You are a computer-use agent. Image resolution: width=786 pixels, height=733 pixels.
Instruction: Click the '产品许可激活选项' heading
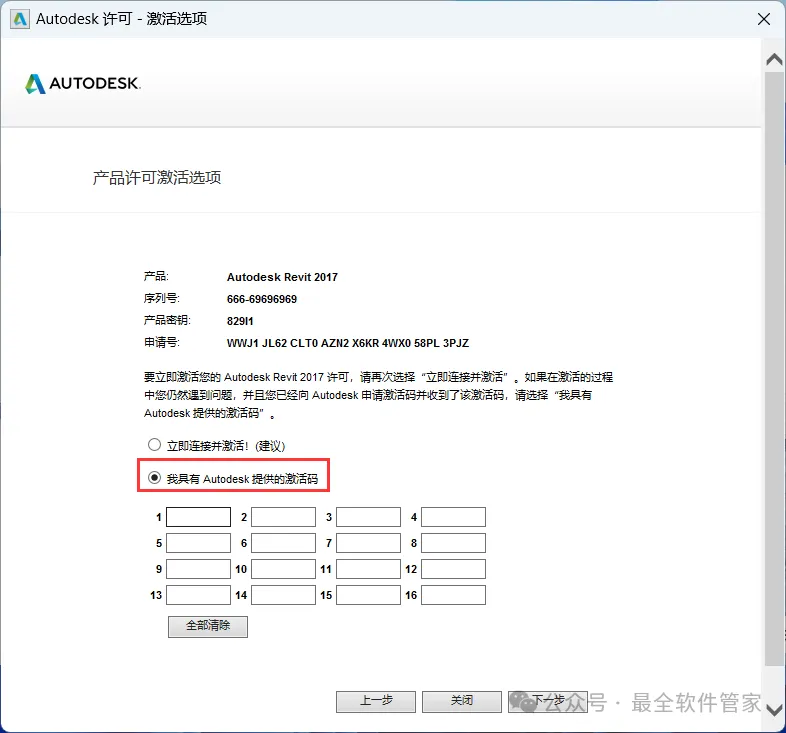[157, 177]
